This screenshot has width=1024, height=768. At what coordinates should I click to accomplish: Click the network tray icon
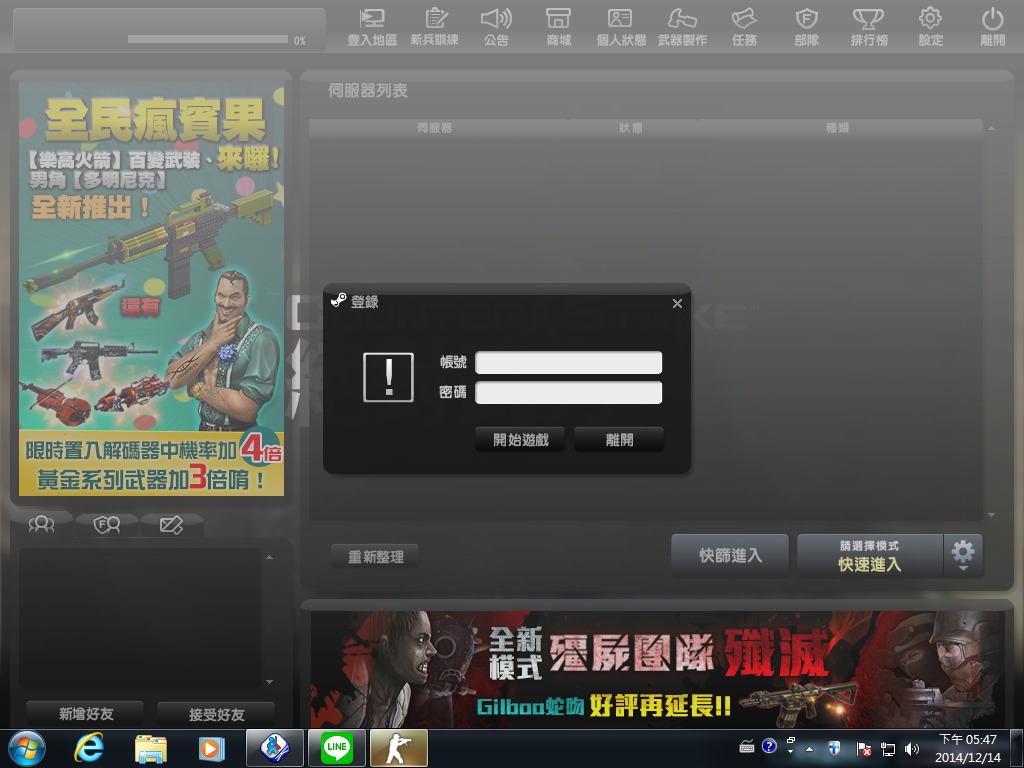coord(888,749)
